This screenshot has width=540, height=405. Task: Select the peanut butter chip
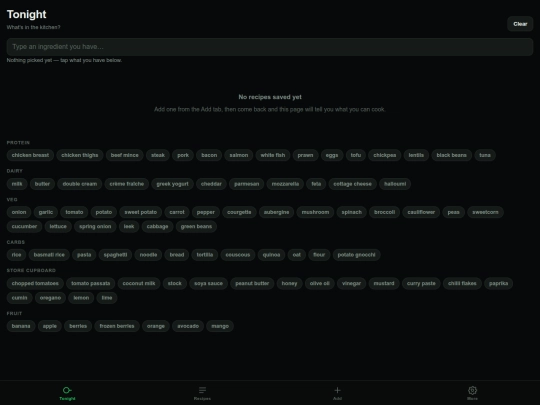point(252,283)
